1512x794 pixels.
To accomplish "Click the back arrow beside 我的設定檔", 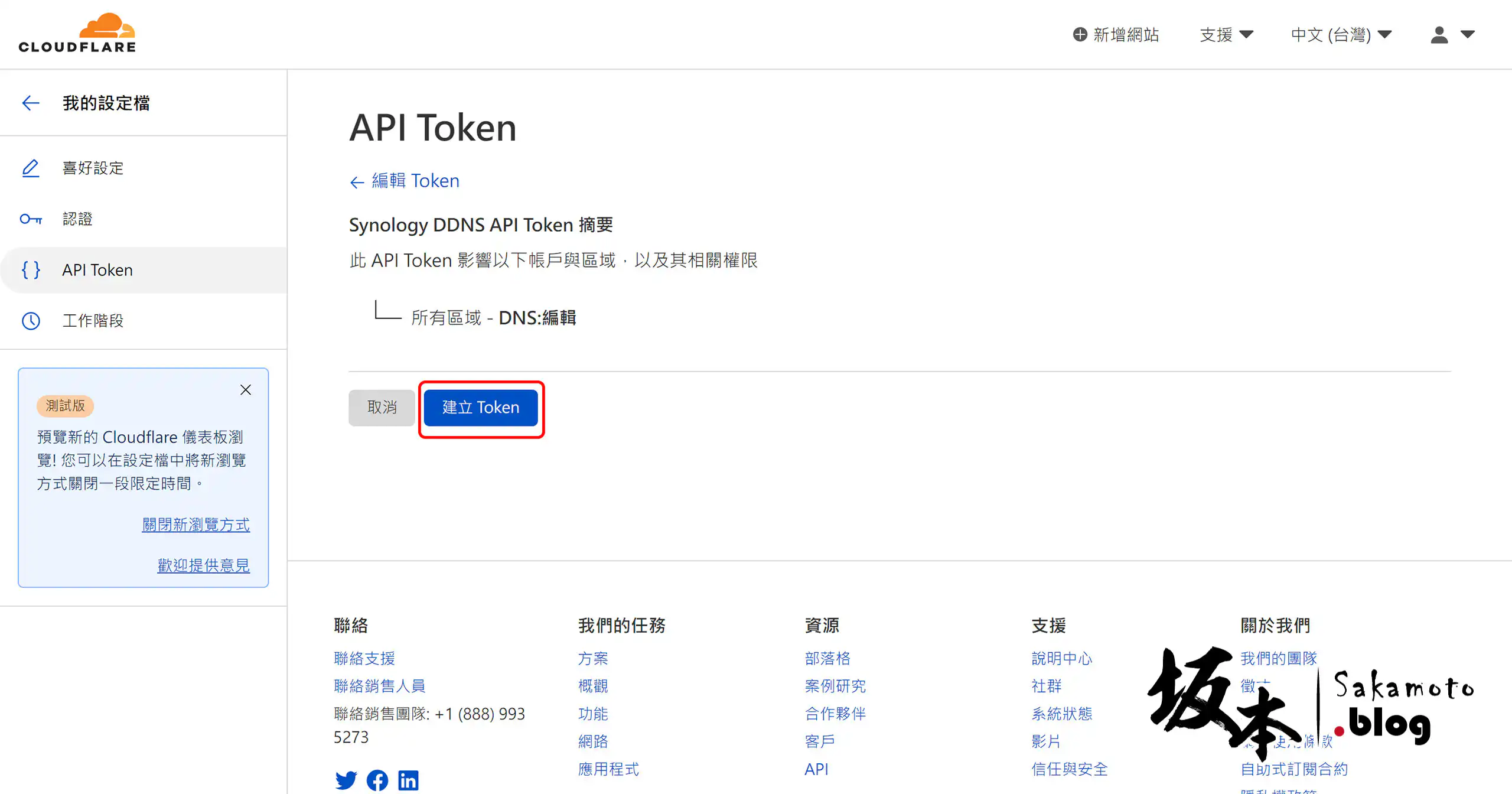I will (31, 103).
